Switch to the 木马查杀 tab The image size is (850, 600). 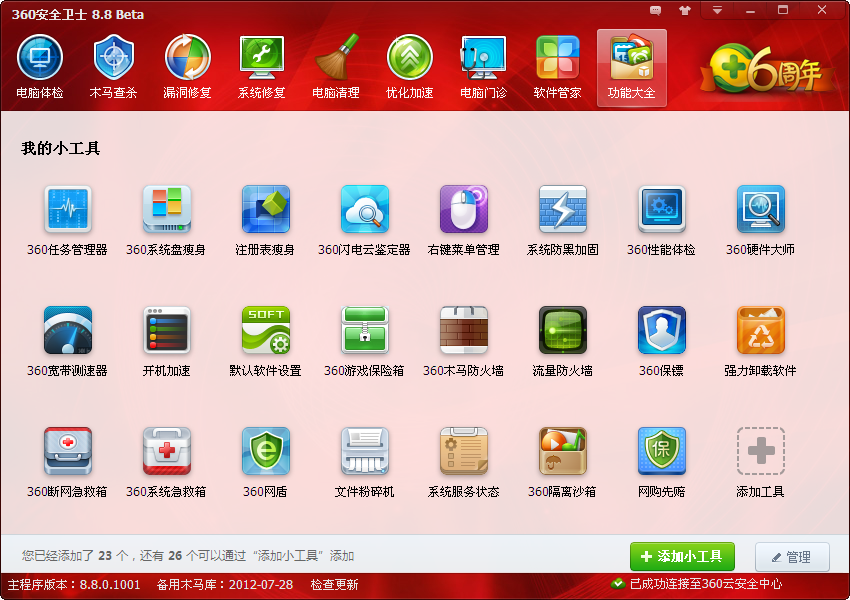point(113,65)
